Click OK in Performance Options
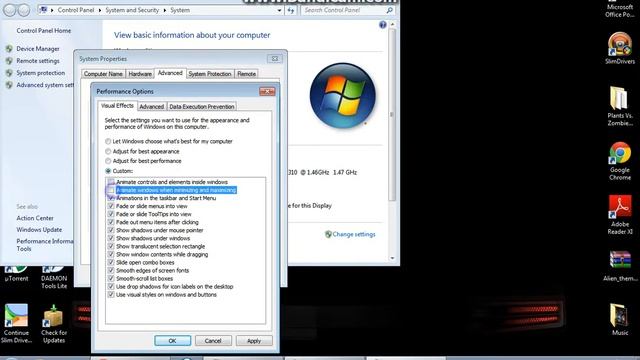 pyautogui.click(x=172, y=341)
